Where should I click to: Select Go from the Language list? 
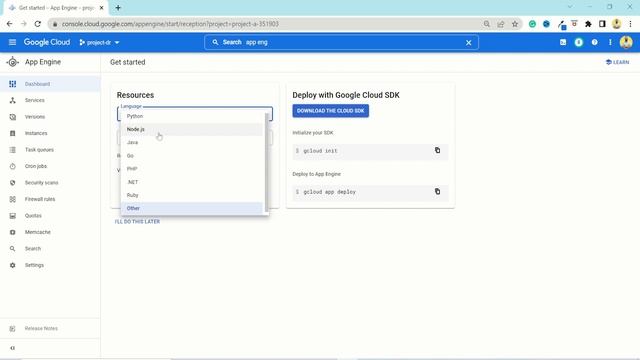click(x=192, y=156)
